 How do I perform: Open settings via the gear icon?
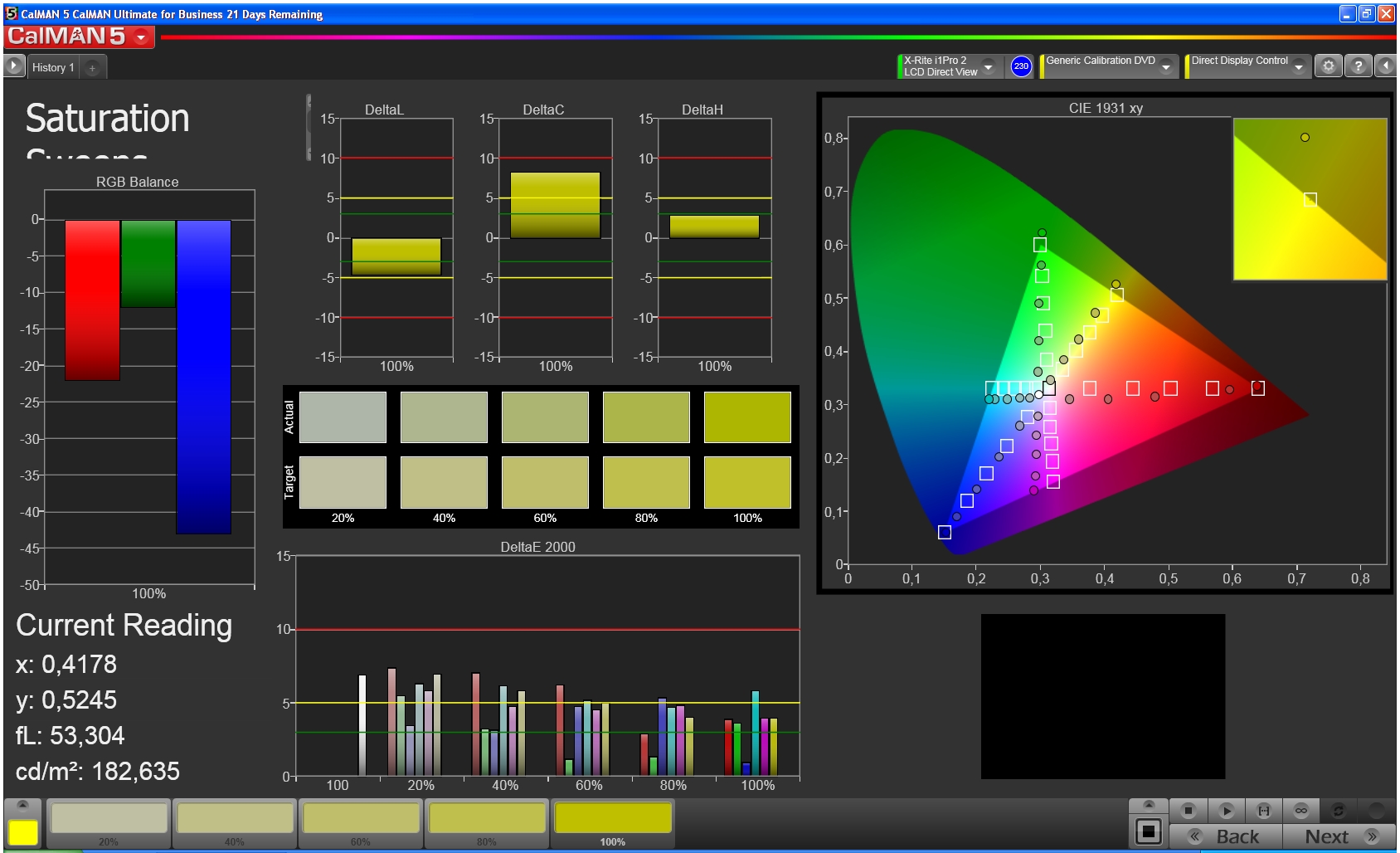tap(1329, 66)
